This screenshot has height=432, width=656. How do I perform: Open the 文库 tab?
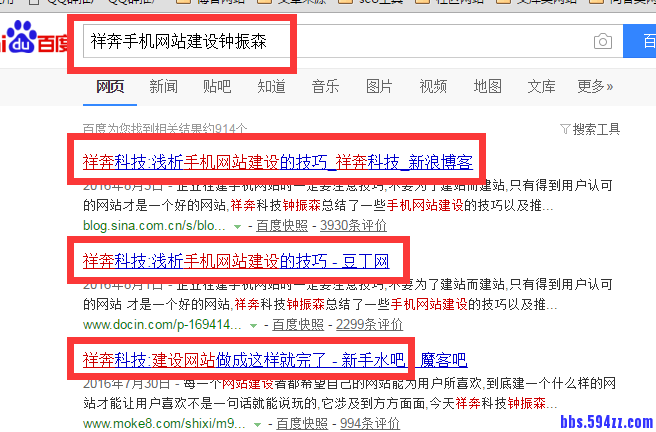pos(541,86)
